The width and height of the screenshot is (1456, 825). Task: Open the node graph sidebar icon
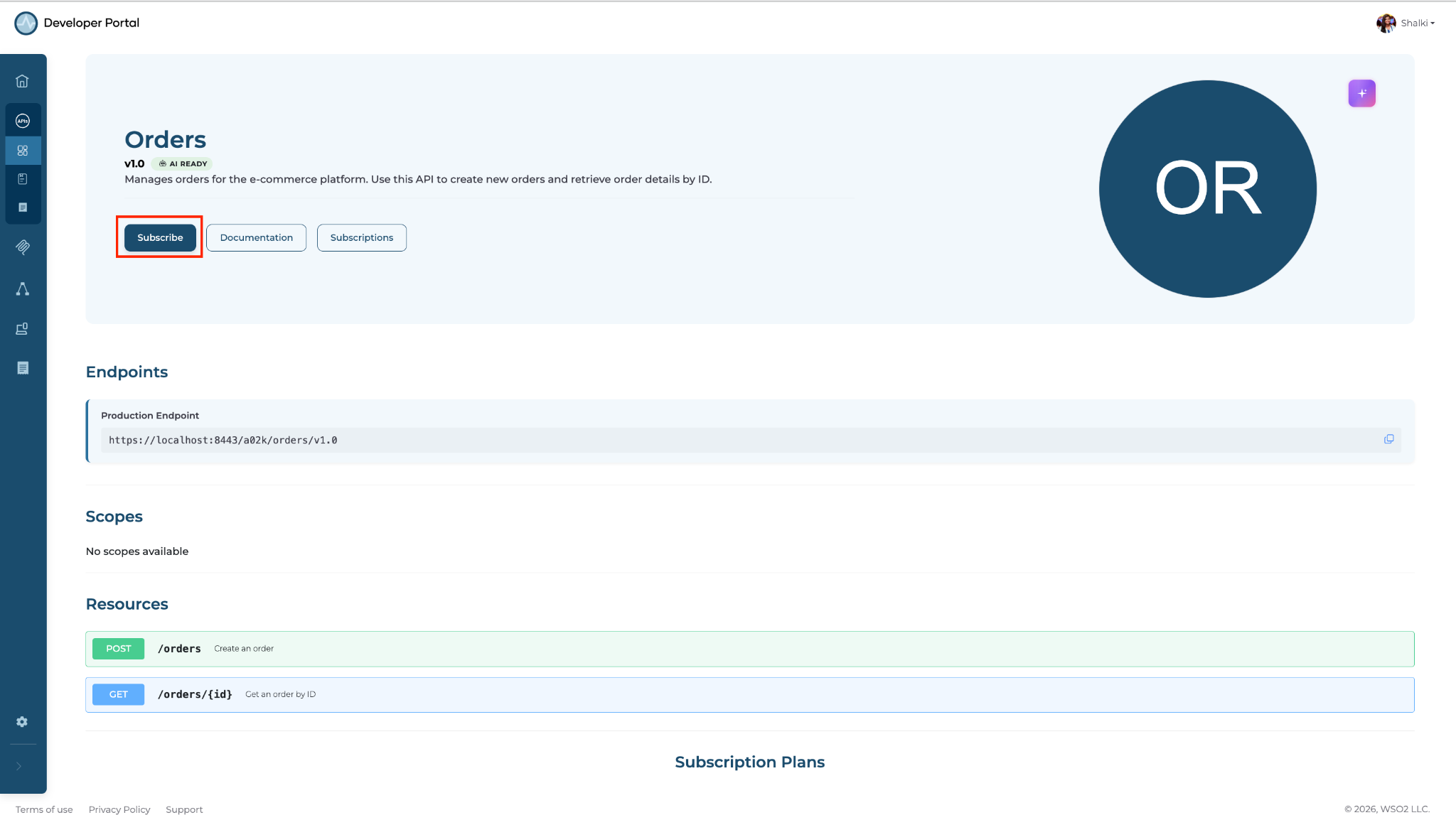pos(23,289)
